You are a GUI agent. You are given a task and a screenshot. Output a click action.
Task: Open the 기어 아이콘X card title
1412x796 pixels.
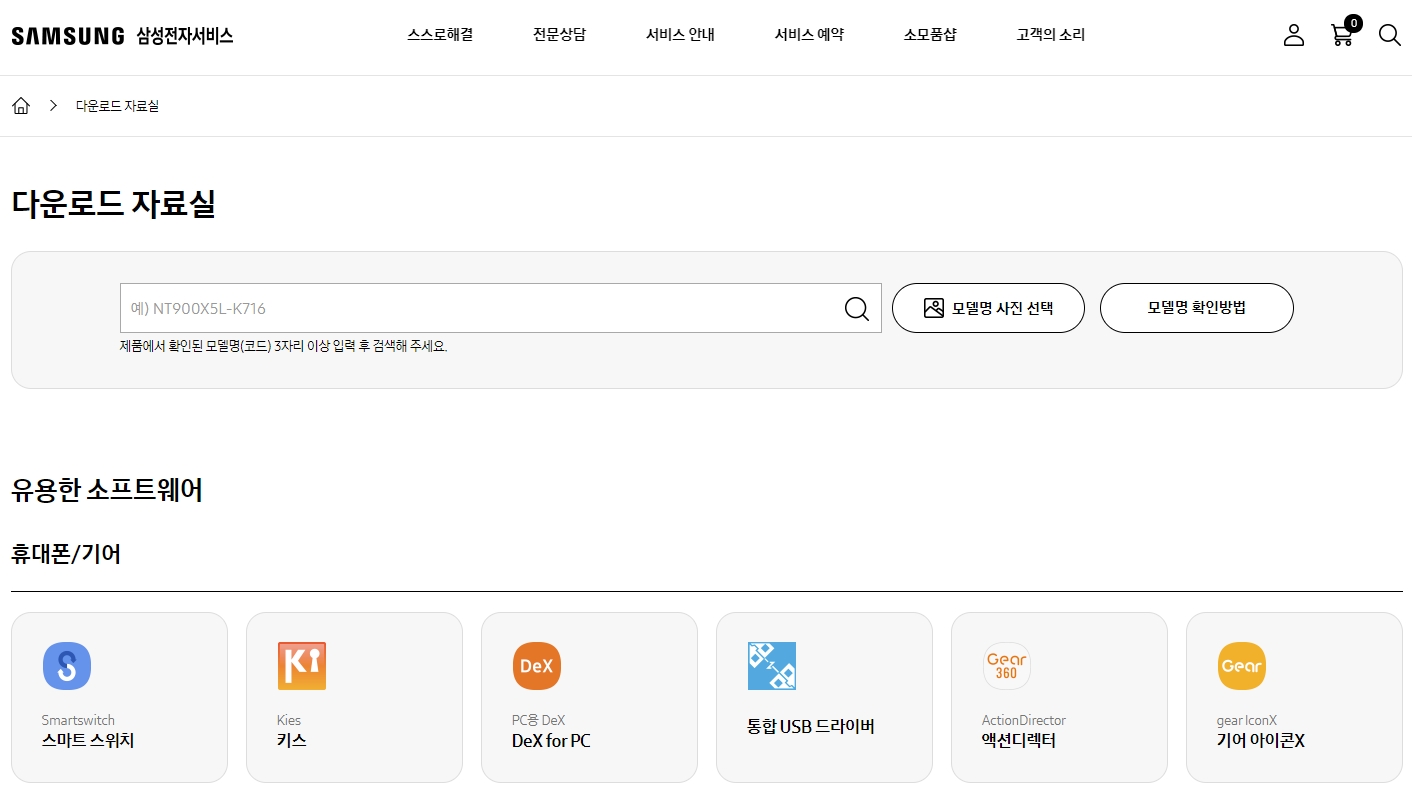coord(1261,741)
